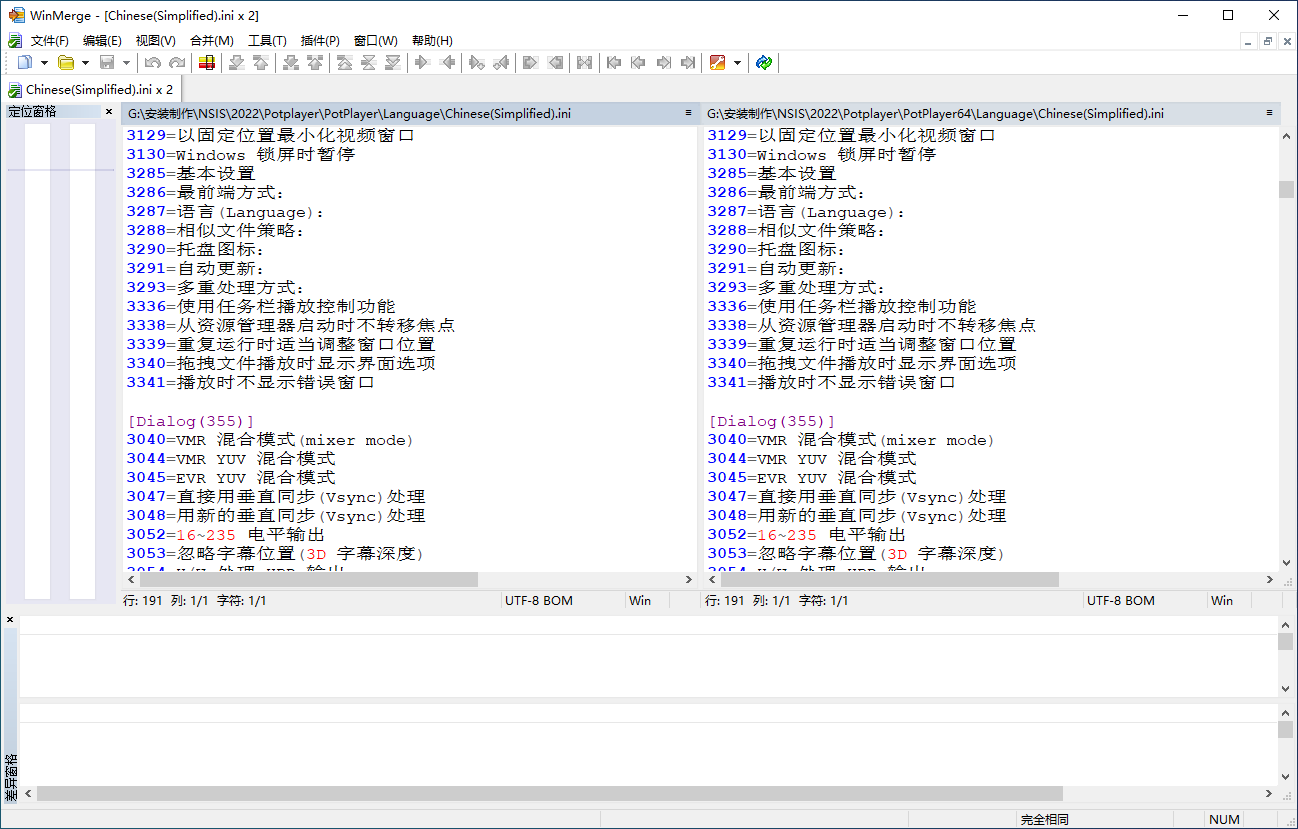Click the New document toolbar icon
The image size is (1298, 829).
pos(25,63)
